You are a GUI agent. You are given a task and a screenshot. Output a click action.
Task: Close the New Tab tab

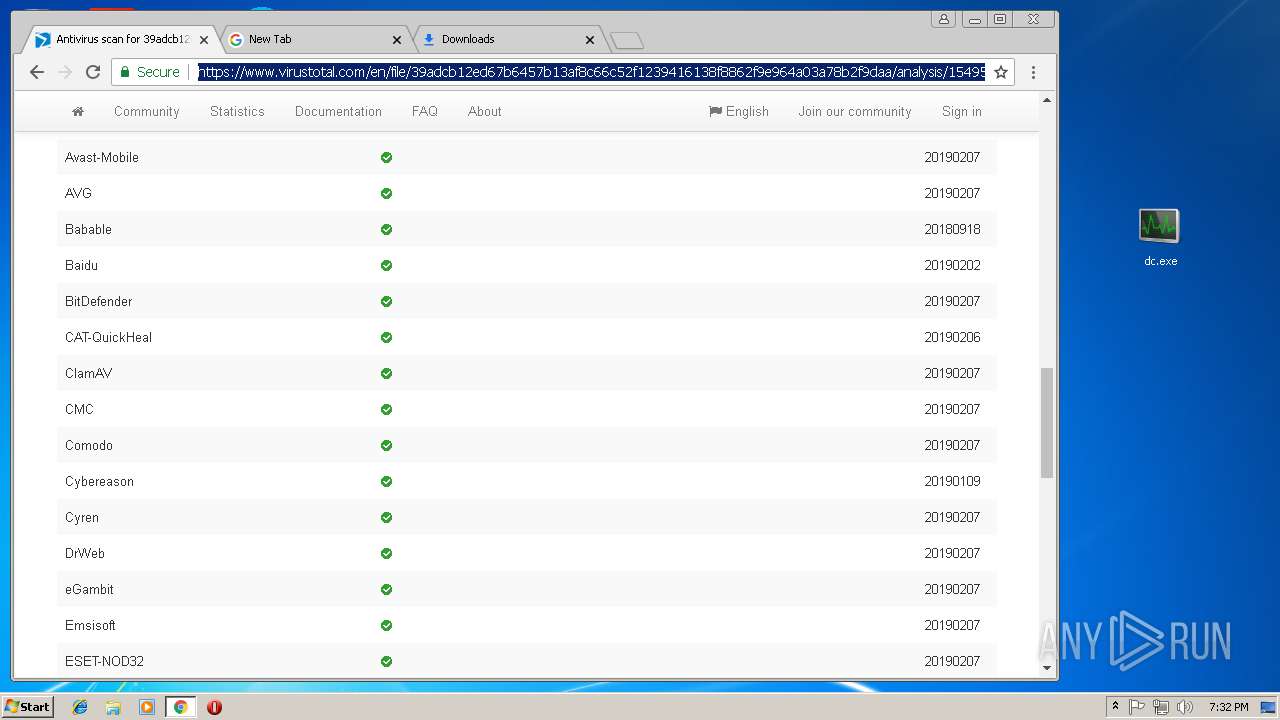tap(396, 40)
